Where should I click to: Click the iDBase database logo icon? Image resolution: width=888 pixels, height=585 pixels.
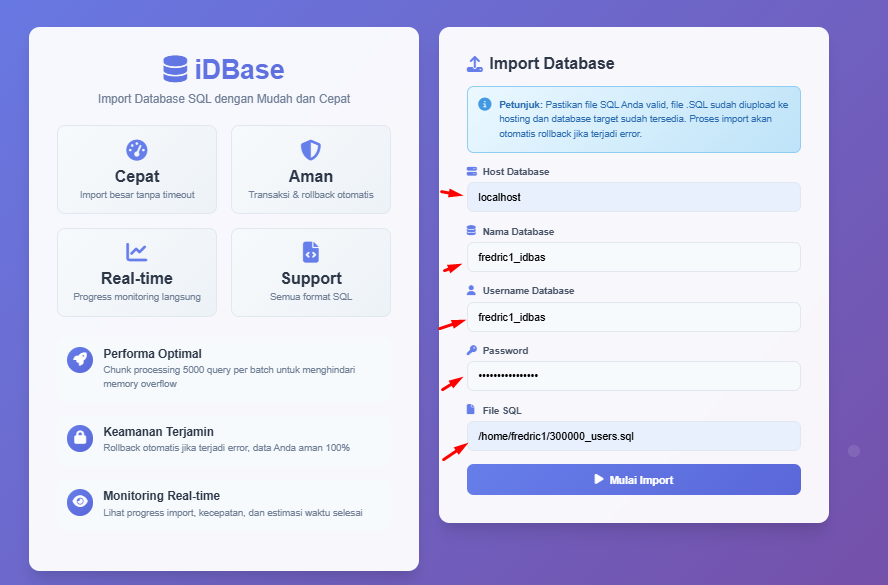(175, 69)
